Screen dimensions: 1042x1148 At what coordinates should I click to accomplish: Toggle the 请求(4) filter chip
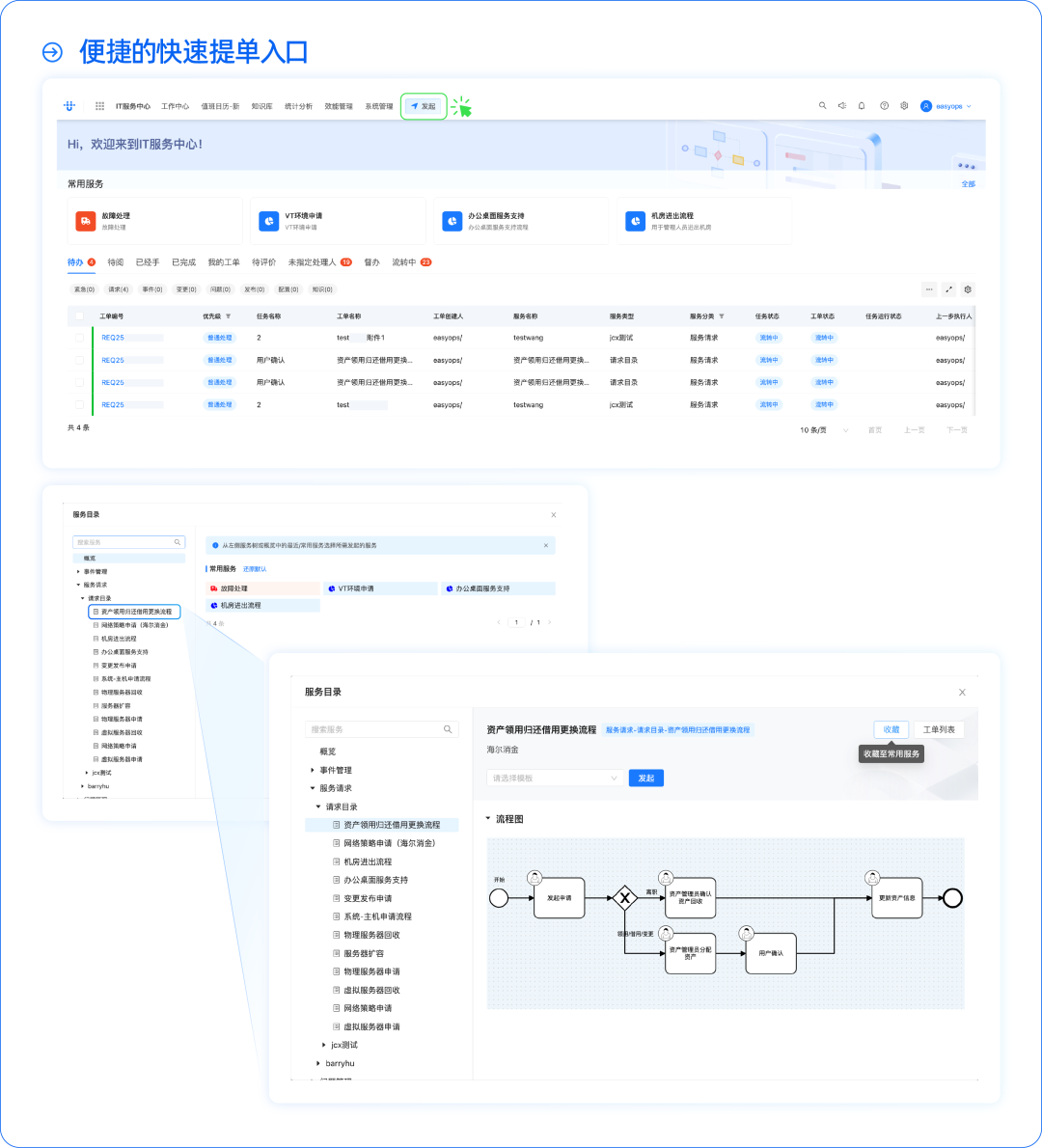point(118,289)
